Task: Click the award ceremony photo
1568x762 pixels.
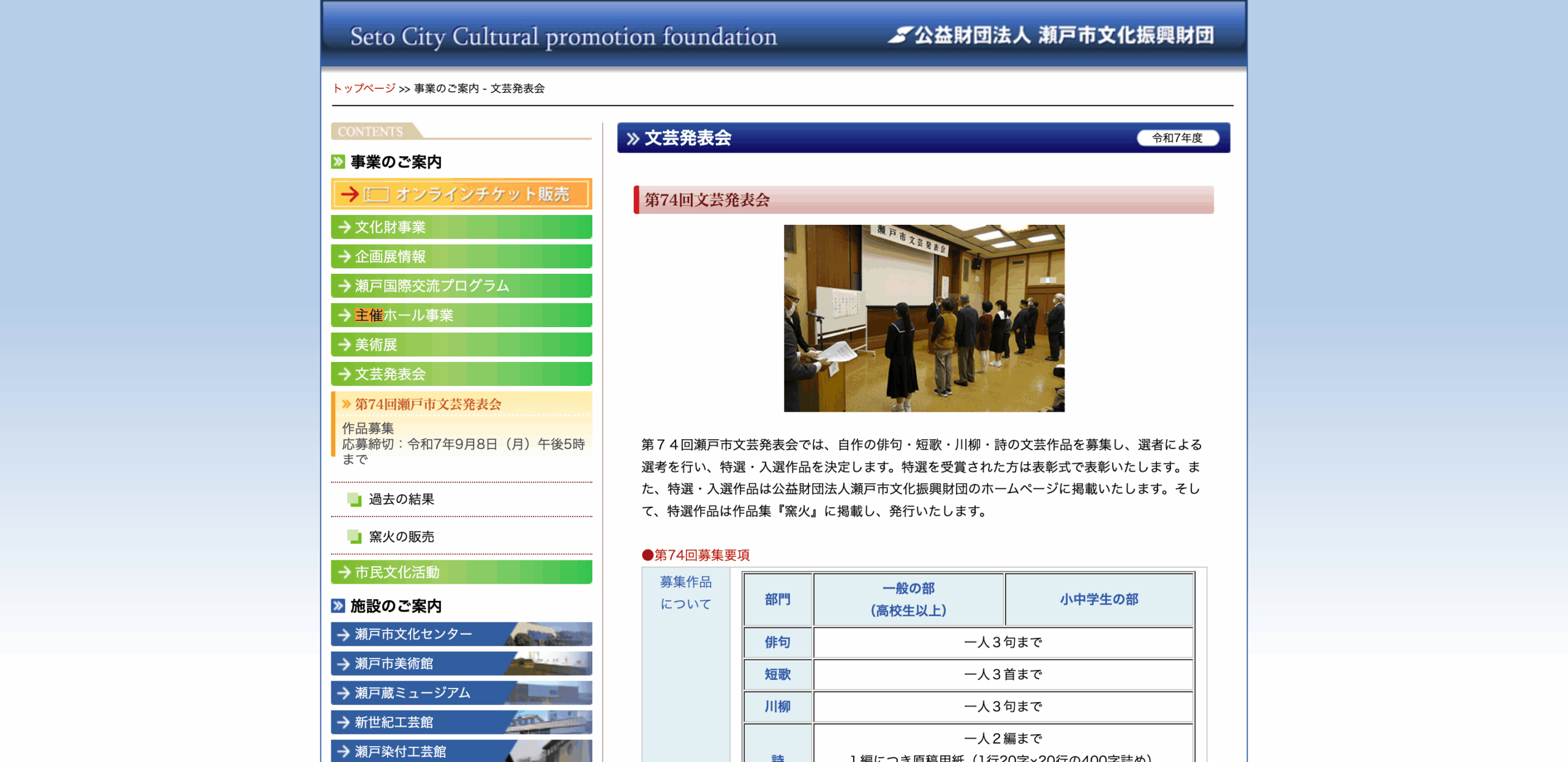Action: click(924, 319)
